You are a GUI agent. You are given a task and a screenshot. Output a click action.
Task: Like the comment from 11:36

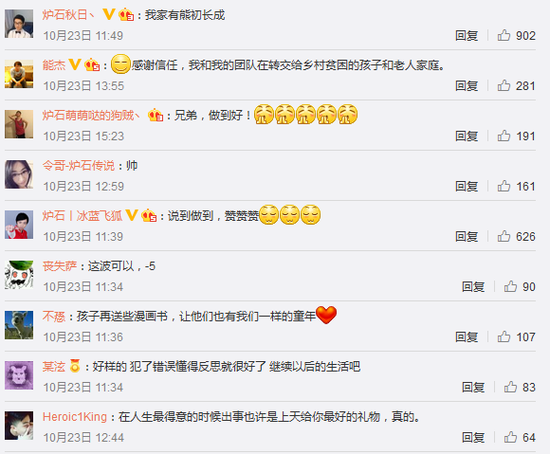pos(504,336)
